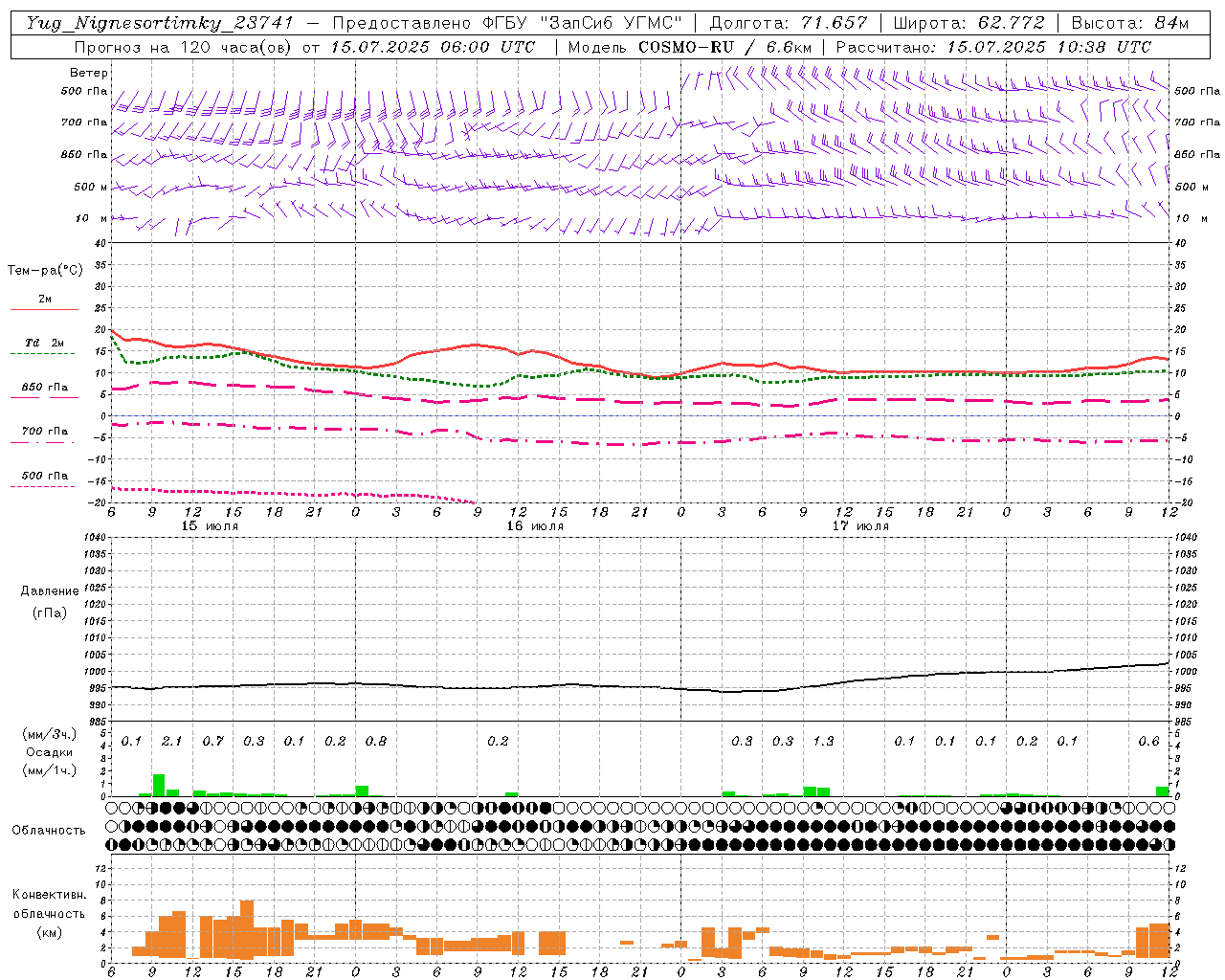Image resolution: width=1225 pixels, height=980 pixels.
Task: Click the red line sample under 2м legend
Action: pos(44,309)
